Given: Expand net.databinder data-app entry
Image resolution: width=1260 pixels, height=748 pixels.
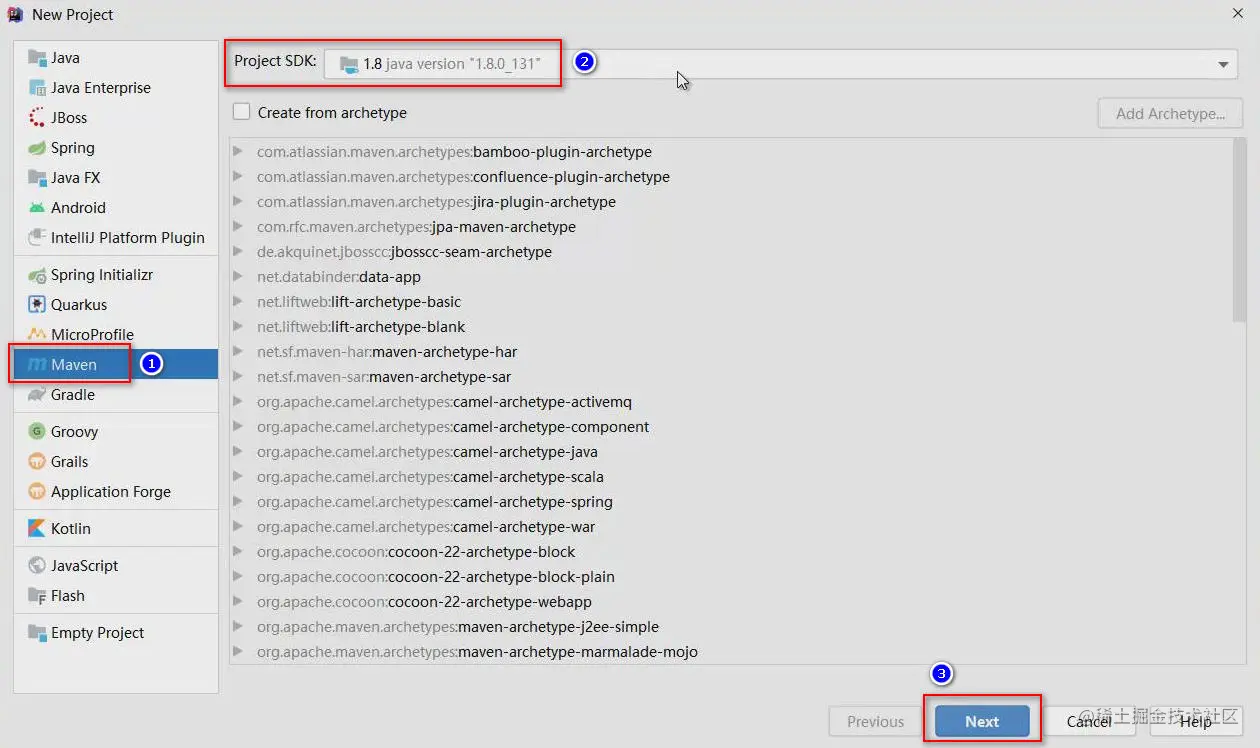Looking at the screenshot, I should (238, 277).
